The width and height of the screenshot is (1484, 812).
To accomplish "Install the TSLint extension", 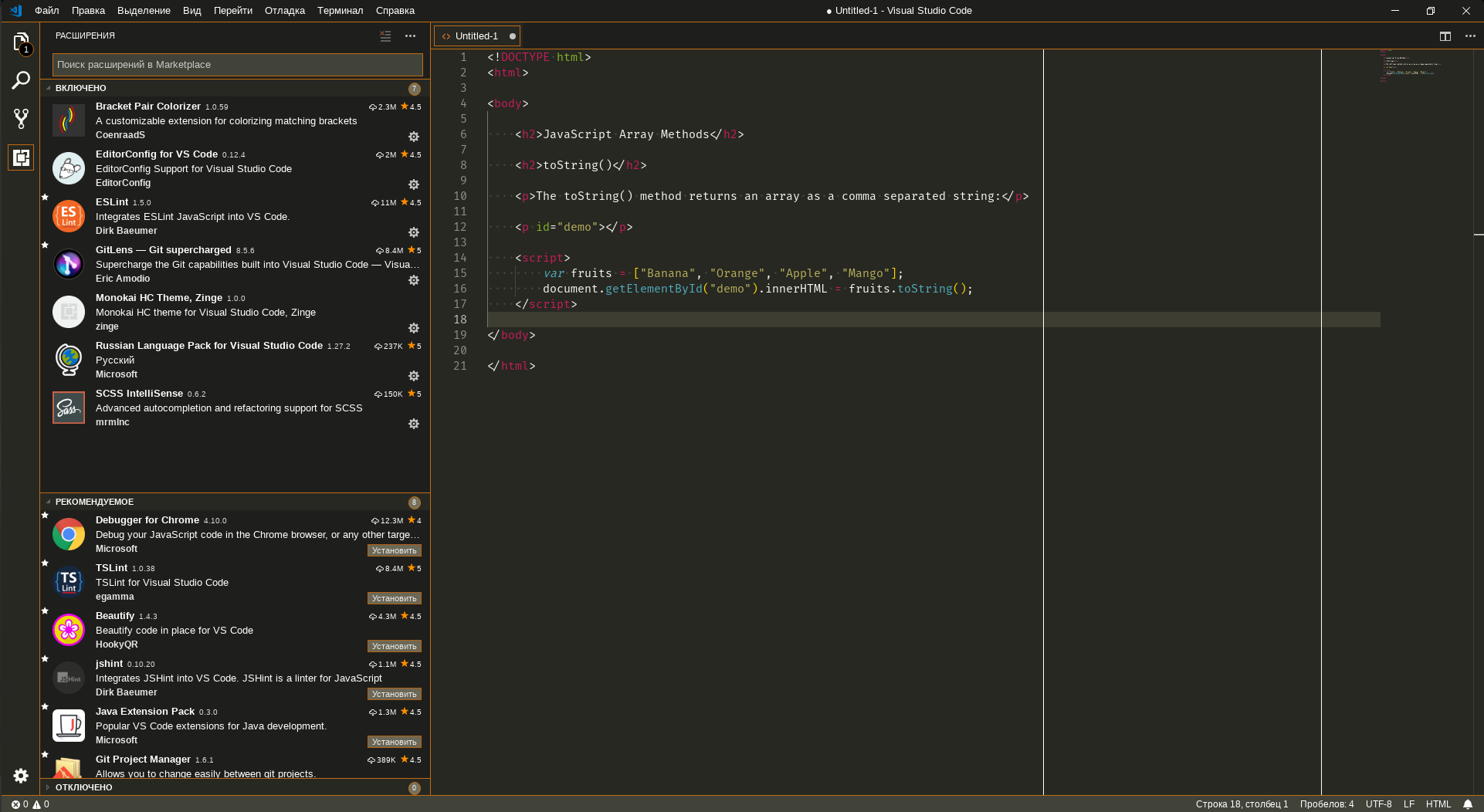I will (x=394, y=598).
